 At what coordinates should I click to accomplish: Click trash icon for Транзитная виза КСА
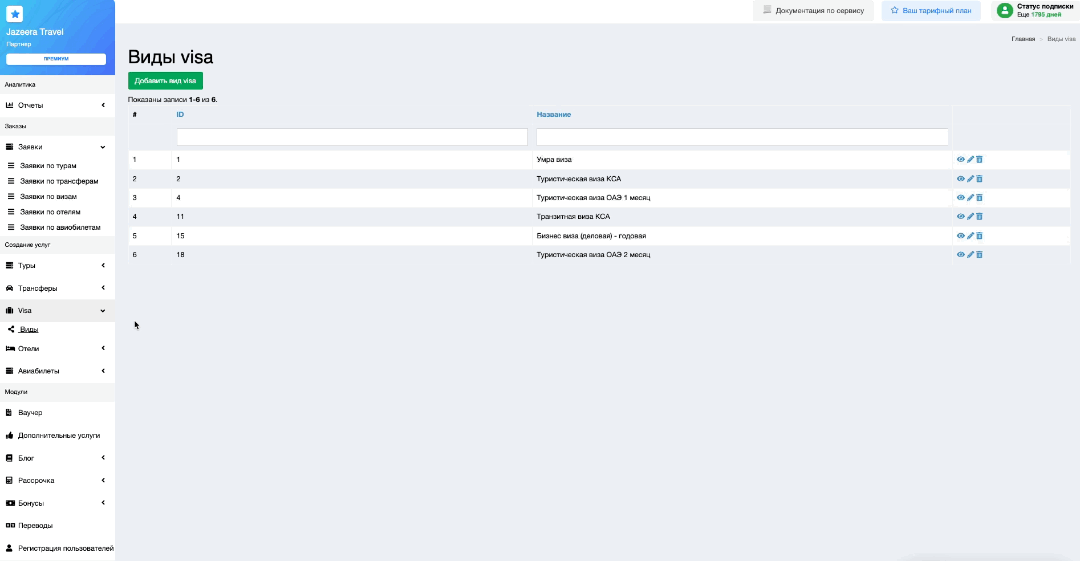point(980,217)
